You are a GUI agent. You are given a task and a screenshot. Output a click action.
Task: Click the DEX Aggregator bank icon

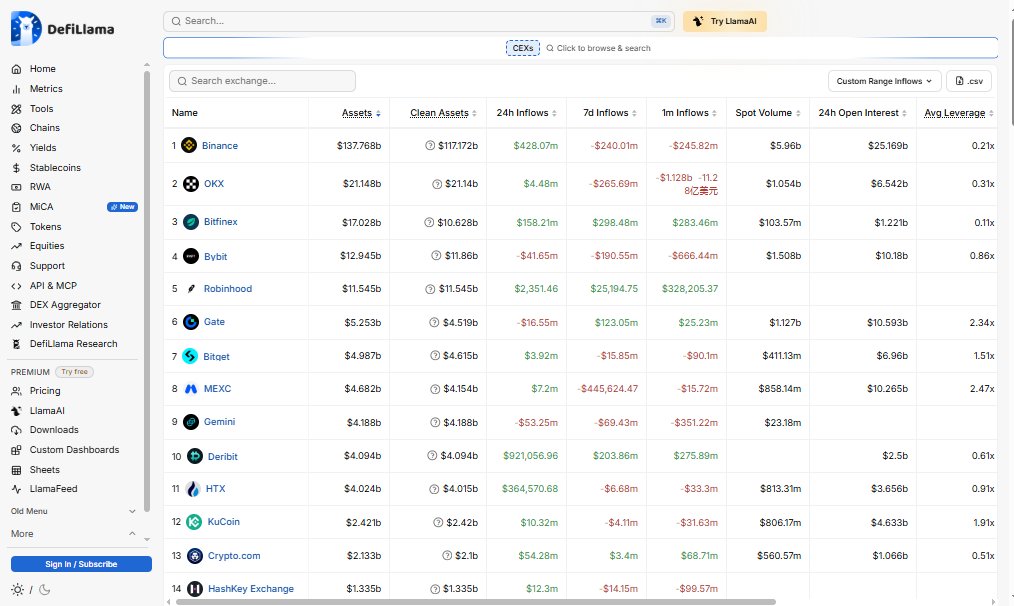pyautogui.click(x=17, y=305)
